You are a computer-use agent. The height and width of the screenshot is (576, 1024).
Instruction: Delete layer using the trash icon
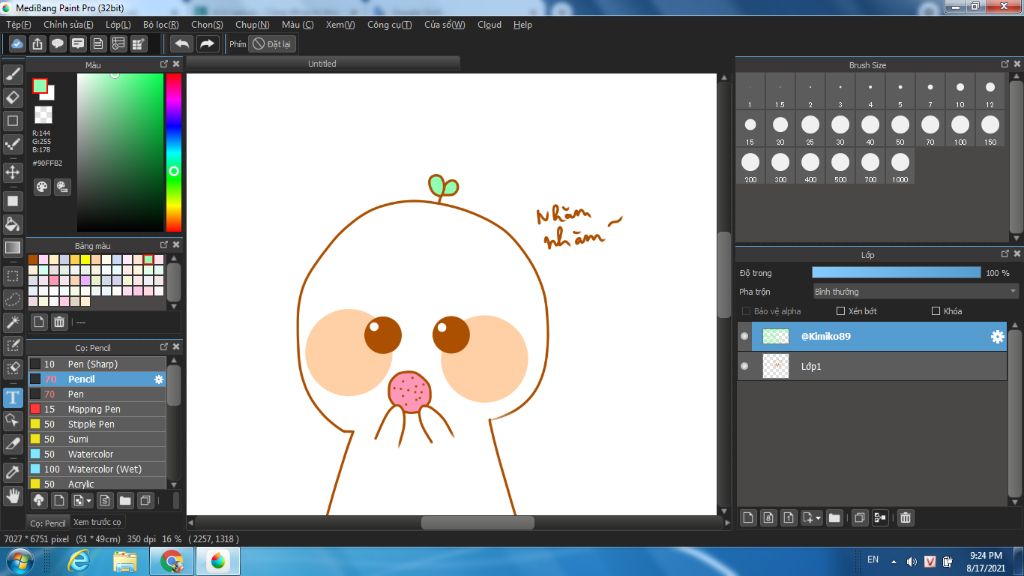pyautogui.click(x=905, y=518)
